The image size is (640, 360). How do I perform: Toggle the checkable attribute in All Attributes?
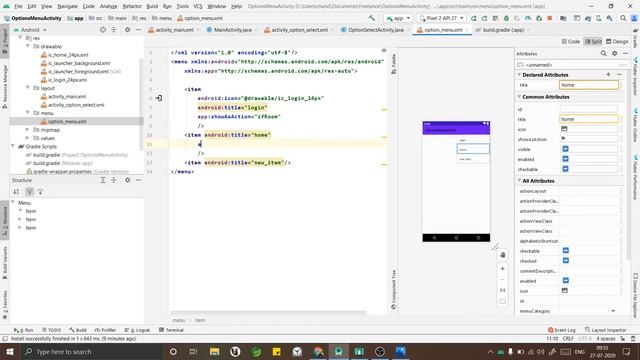[x=566, y=251]
